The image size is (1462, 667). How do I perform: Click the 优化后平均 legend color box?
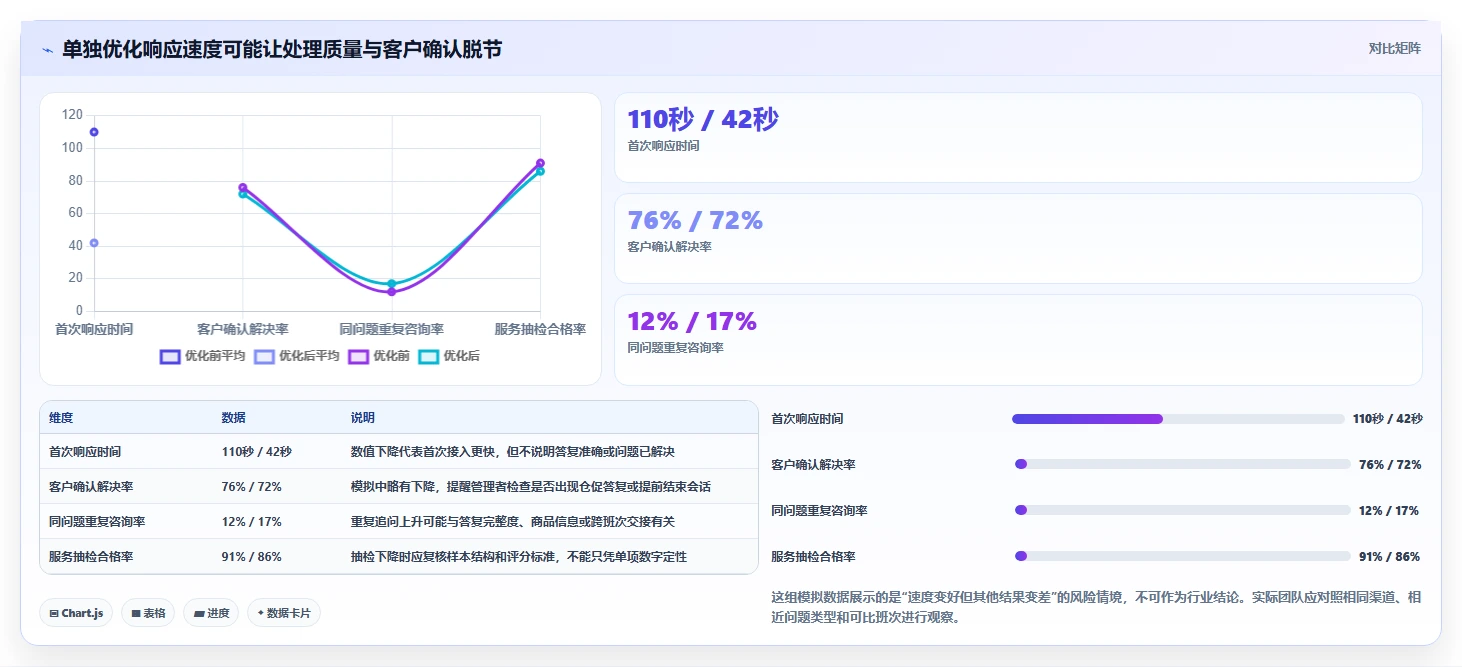click(x=265, y=356)
